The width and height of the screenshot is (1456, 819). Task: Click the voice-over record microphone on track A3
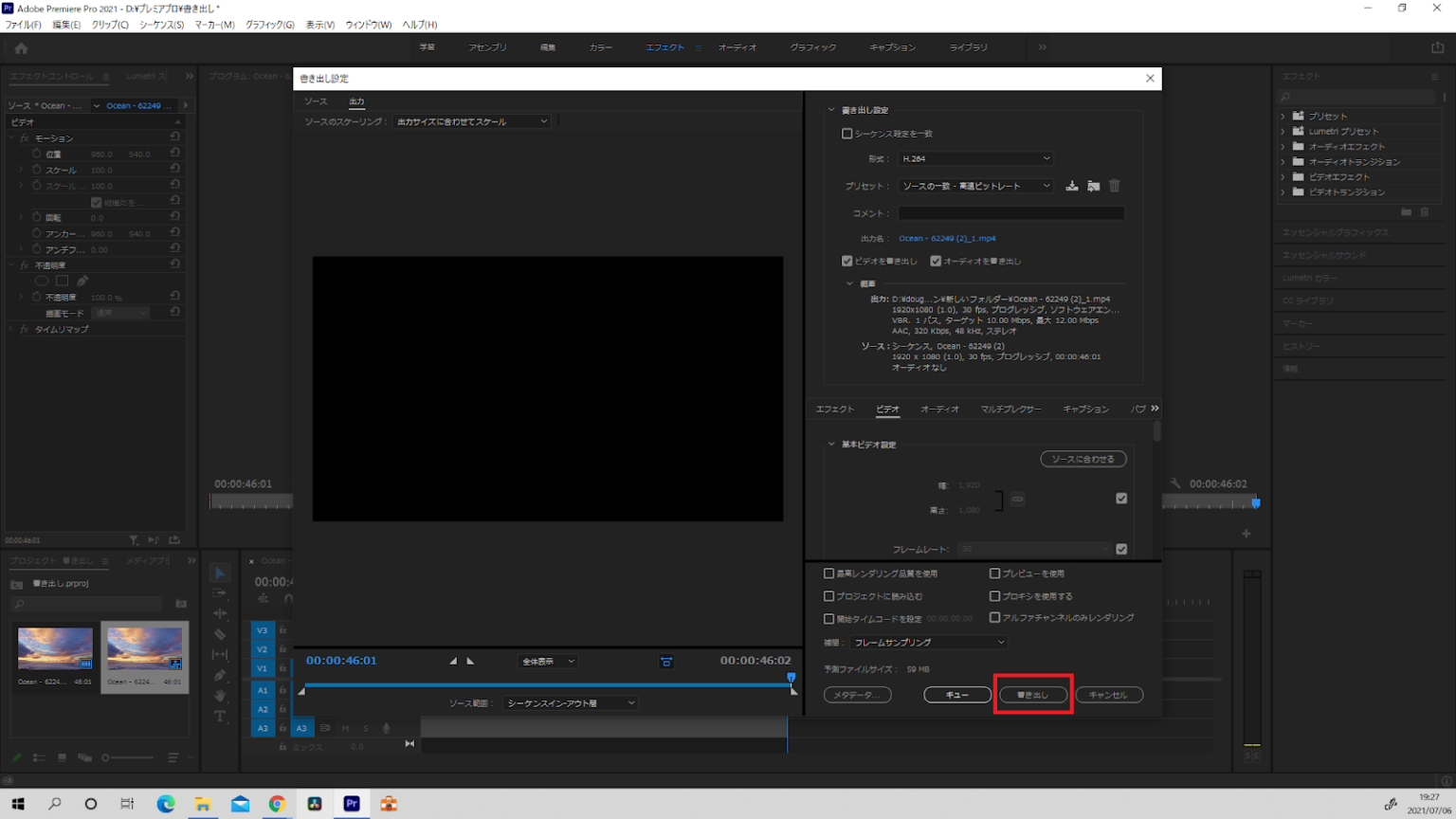[387, 728]
